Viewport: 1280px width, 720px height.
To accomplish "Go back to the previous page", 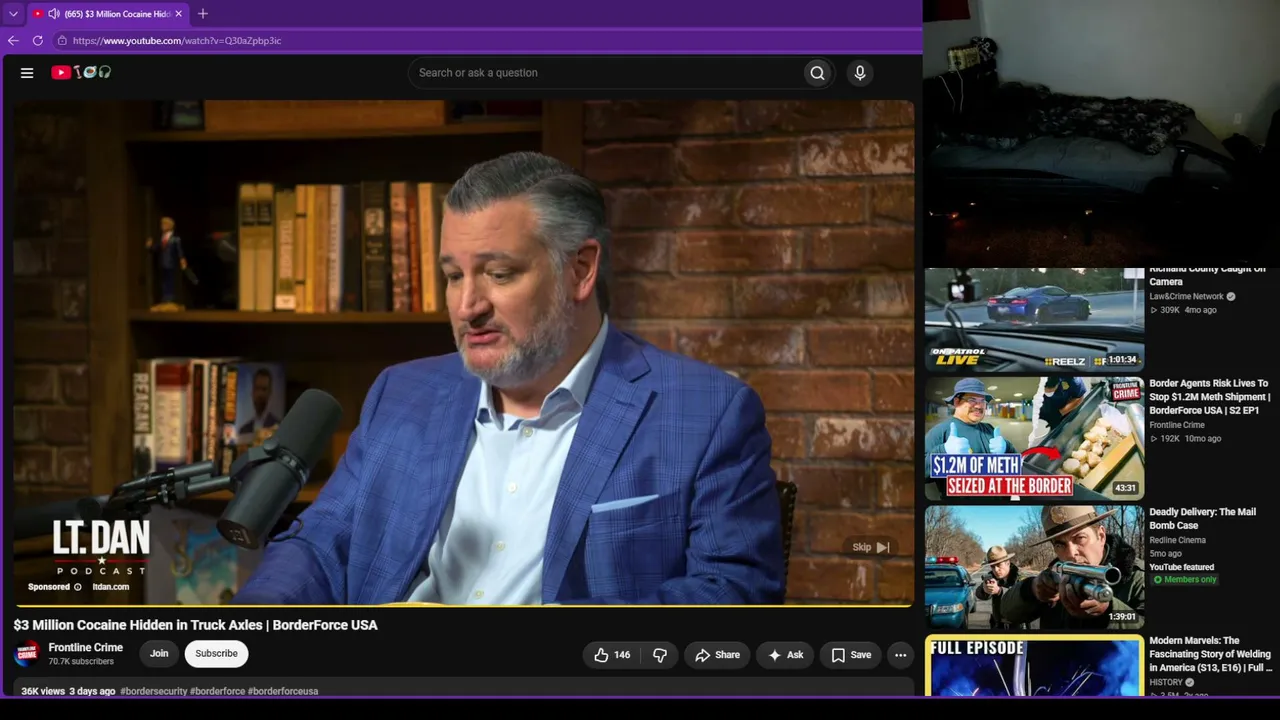I will point(13,41).
